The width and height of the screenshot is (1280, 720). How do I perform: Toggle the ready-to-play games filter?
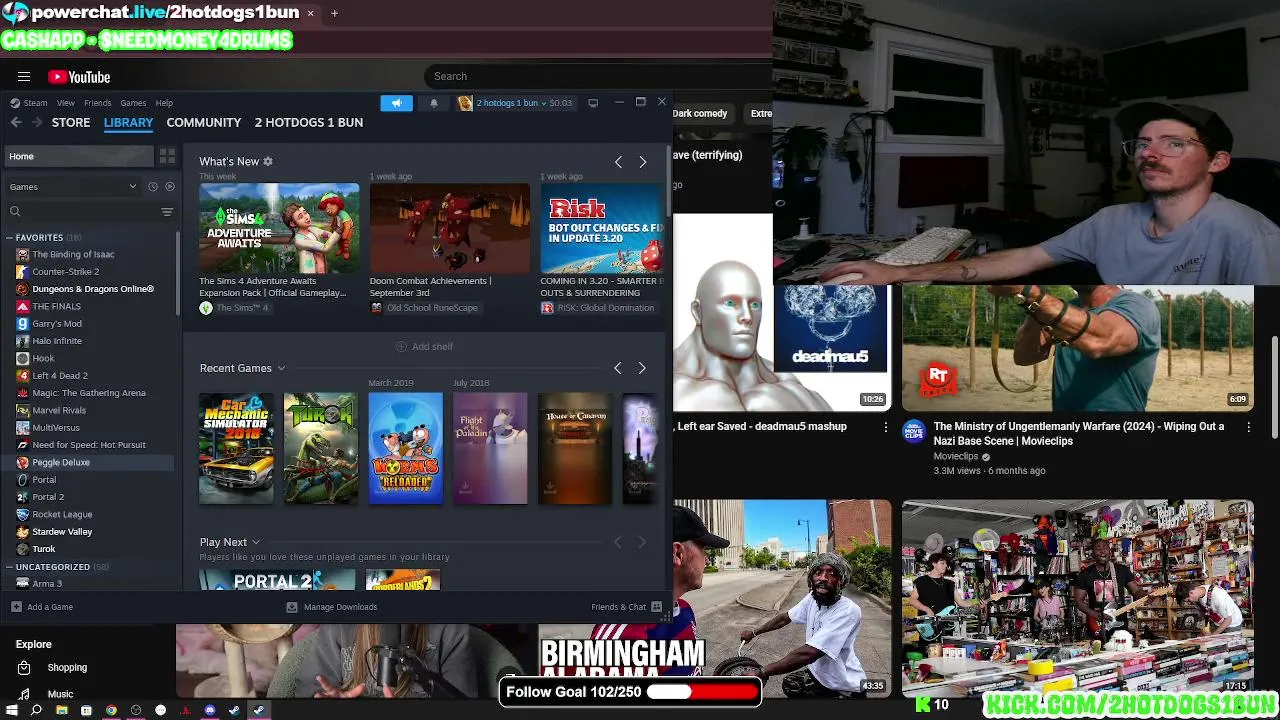[170, 186]
